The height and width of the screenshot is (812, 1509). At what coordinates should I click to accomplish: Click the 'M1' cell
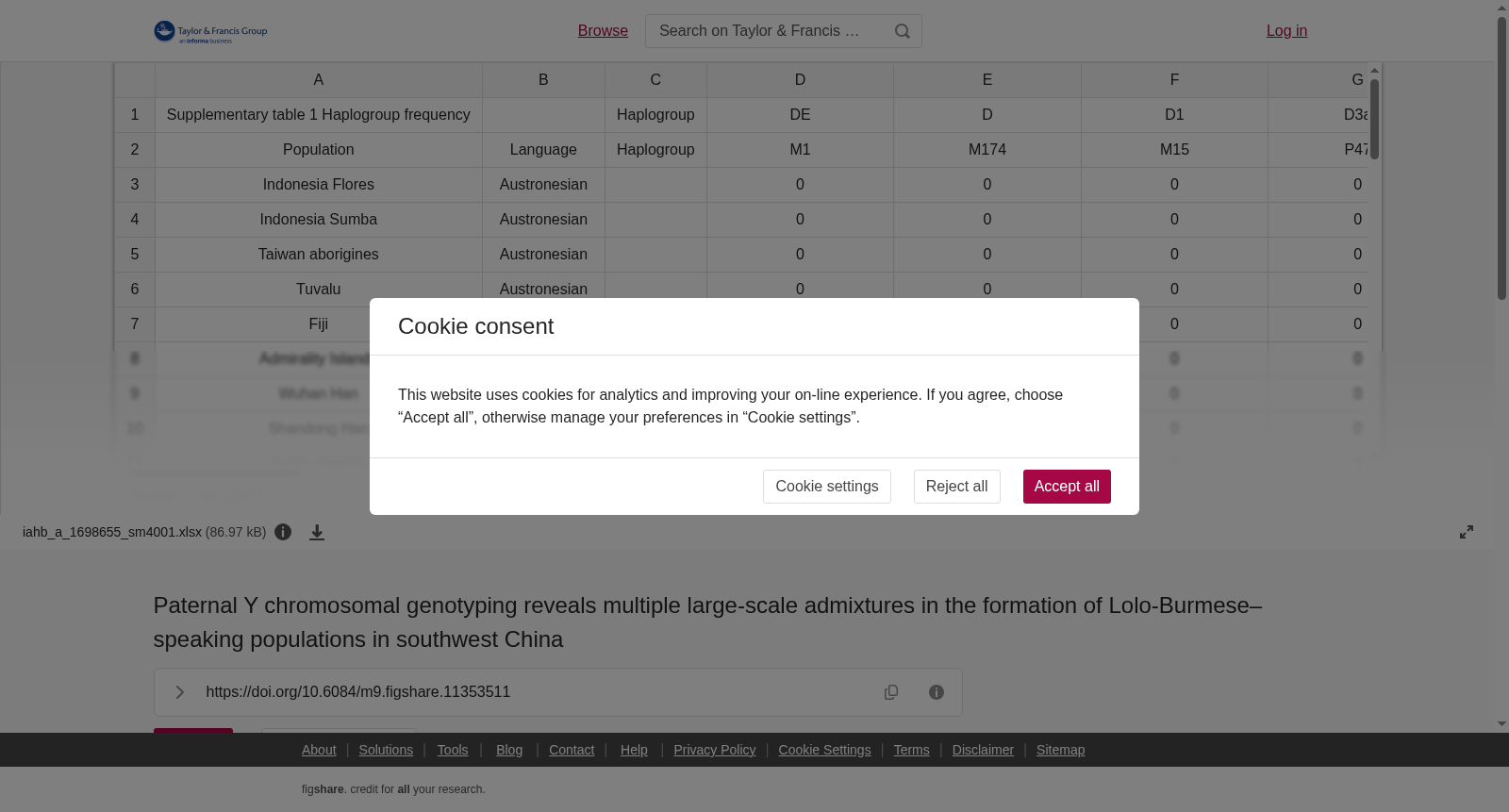(800, 150)
